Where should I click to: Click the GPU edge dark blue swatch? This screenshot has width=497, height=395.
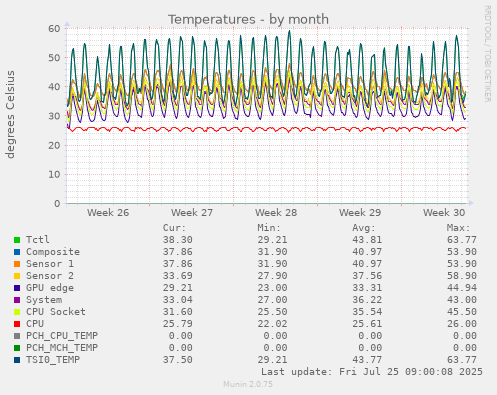[17, 288]
